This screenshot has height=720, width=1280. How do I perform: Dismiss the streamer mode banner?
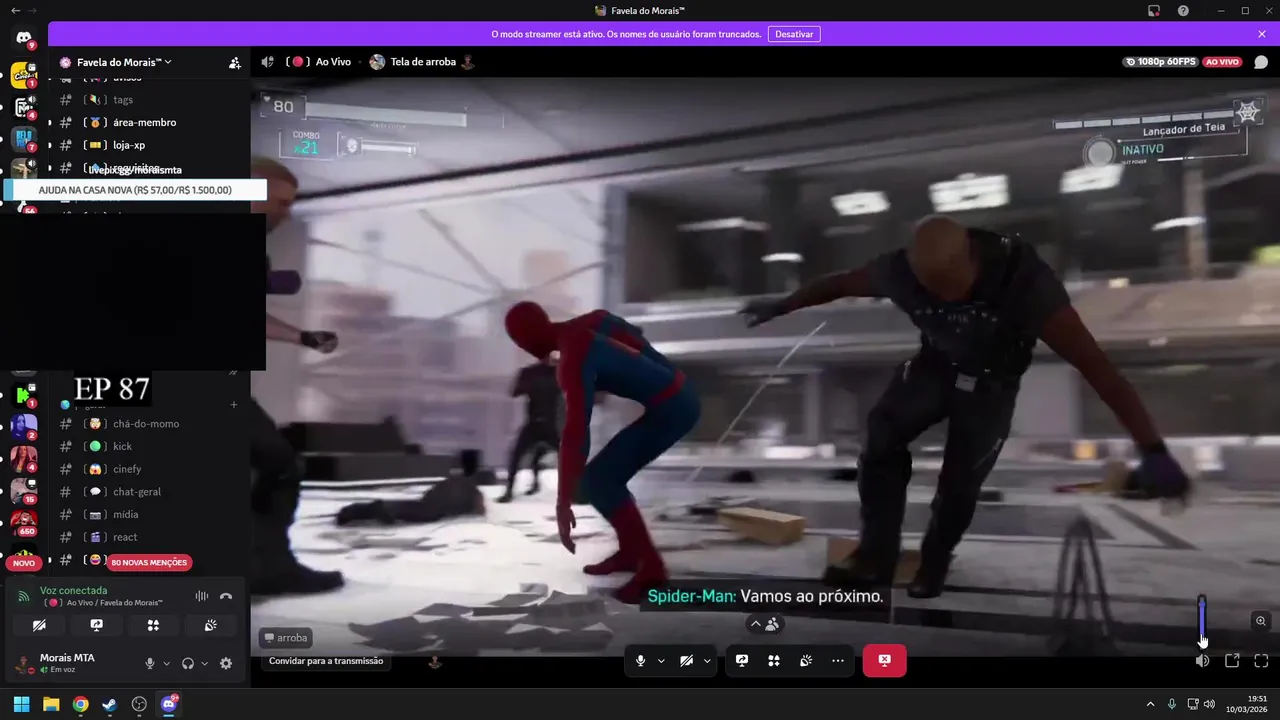tap(1262, 34)
